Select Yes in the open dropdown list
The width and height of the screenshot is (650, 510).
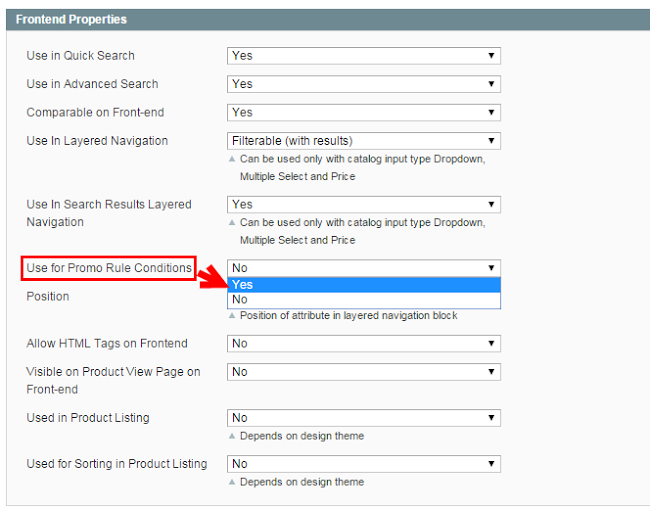(364, 284)
